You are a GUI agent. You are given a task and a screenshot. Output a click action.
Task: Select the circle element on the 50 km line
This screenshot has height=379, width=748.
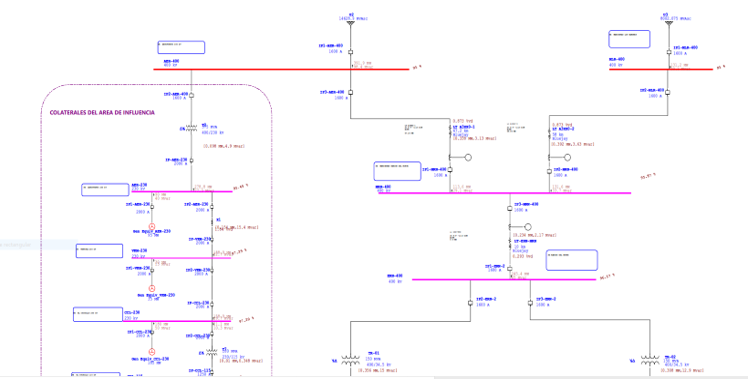567,157
